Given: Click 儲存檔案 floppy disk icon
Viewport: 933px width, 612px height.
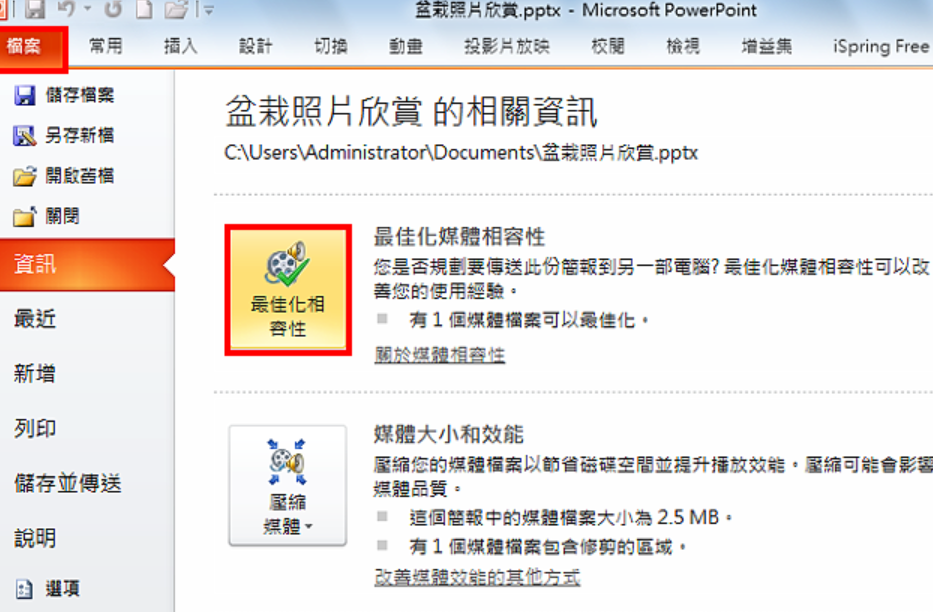Looking at the screenshot, I should [x=24, y=95].
